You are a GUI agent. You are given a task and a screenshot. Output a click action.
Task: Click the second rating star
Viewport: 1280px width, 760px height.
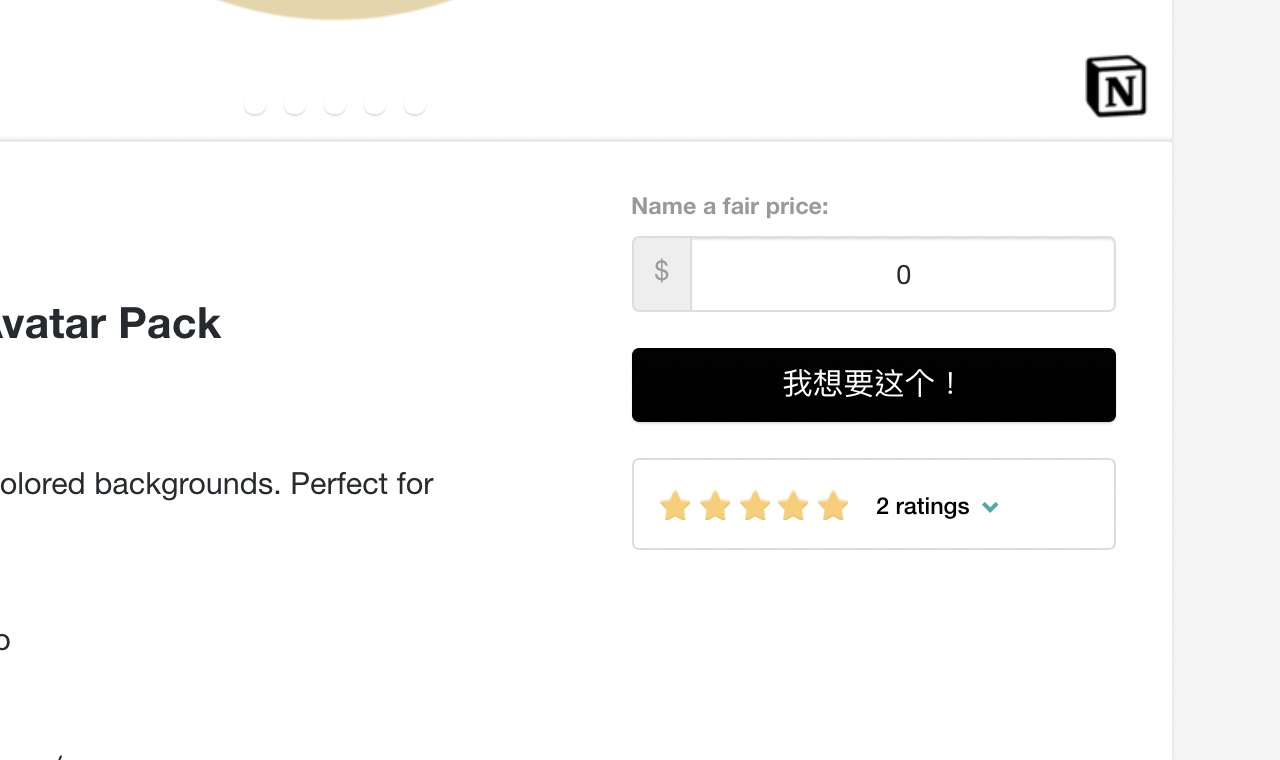715,506
